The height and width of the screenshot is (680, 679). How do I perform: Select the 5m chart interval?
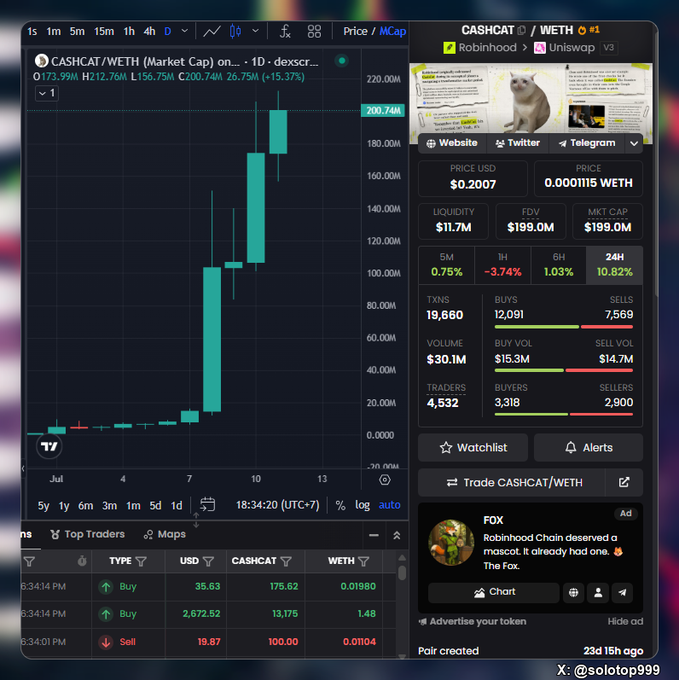(x=77, y=32)
